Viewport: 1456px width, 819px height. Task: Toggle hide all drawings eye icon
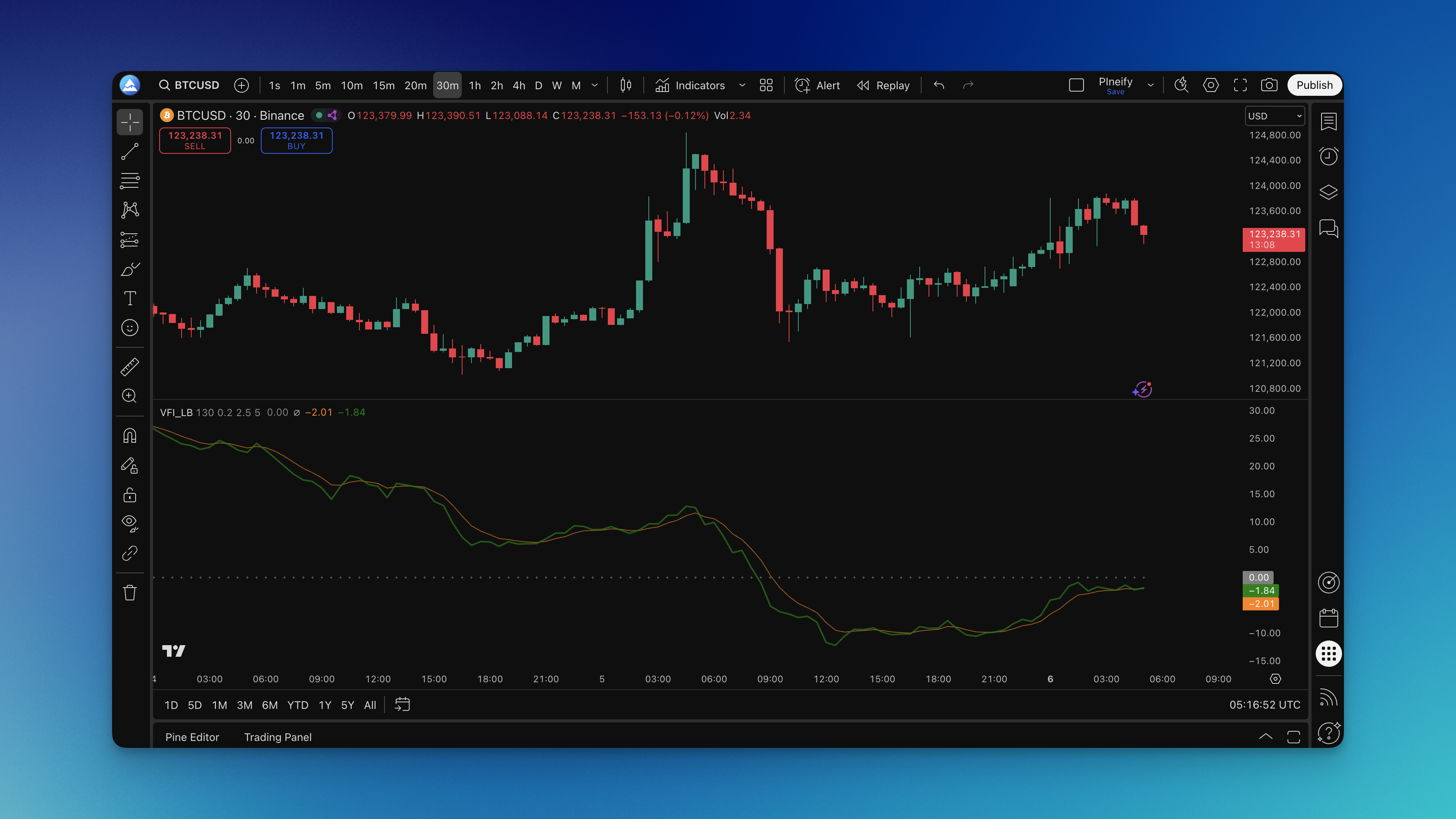[129, 523]
